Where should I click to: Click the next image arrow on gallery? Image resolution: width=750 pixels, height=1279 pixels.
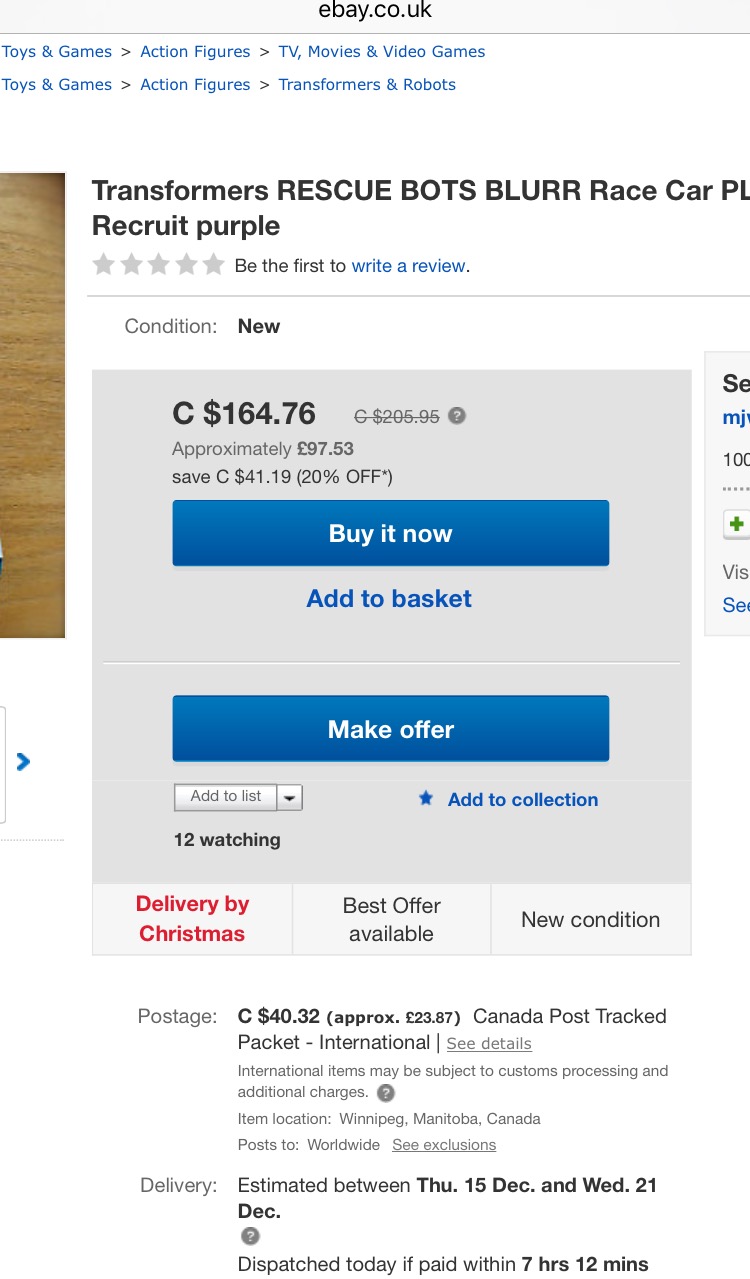pos(23,762)
